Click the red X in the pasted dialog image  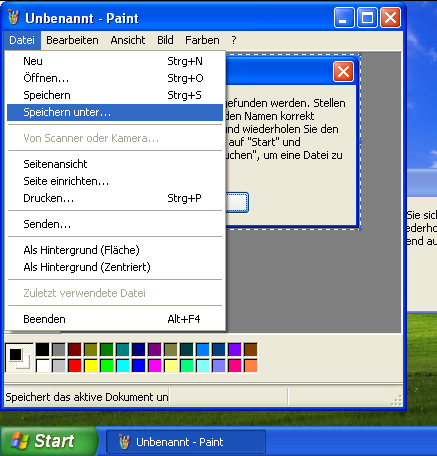[x=343, y=72]
